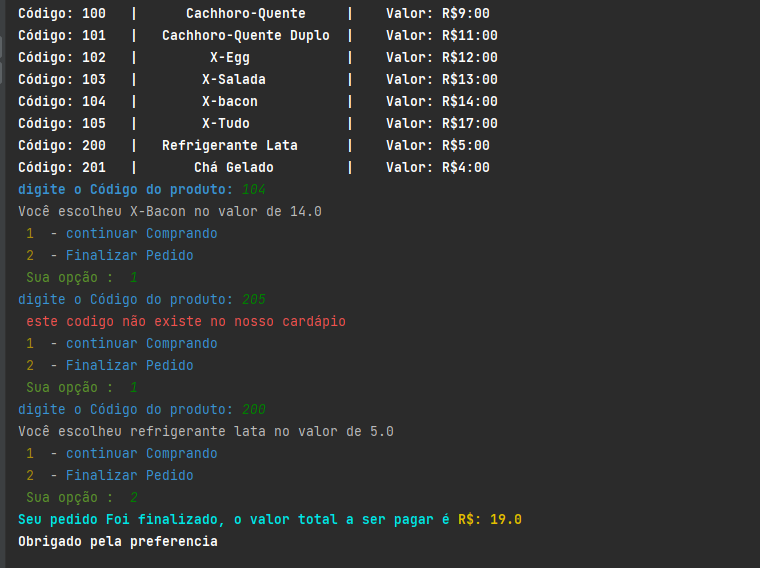Viewport: 760px width, 568px height.
Task: Click the entered product code '104' in green
Action: [x=254, y=189]
